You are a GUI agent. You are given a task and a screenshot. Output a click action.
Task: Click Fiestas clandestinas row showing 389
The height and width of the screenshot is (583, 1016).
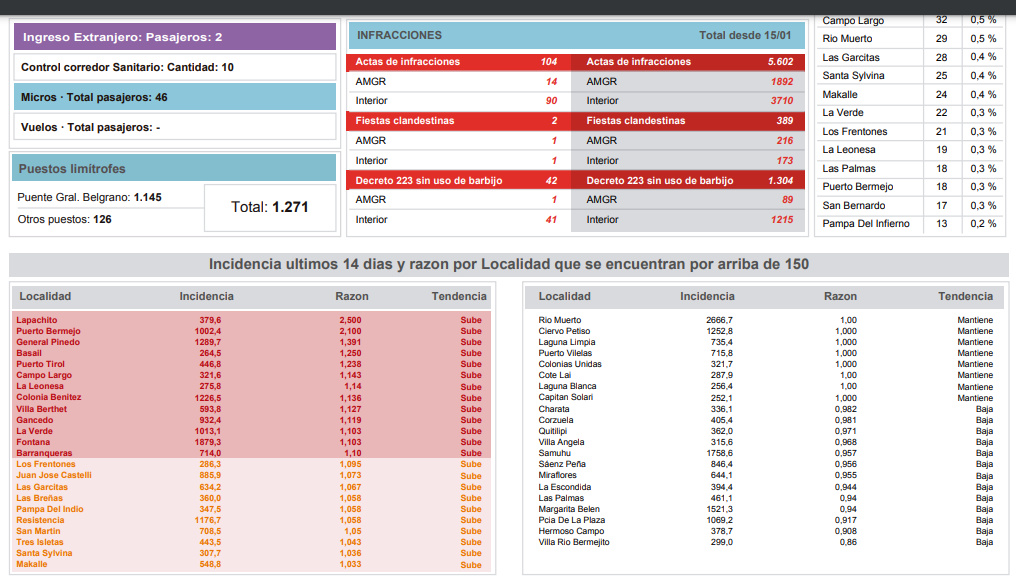point(688,121)
